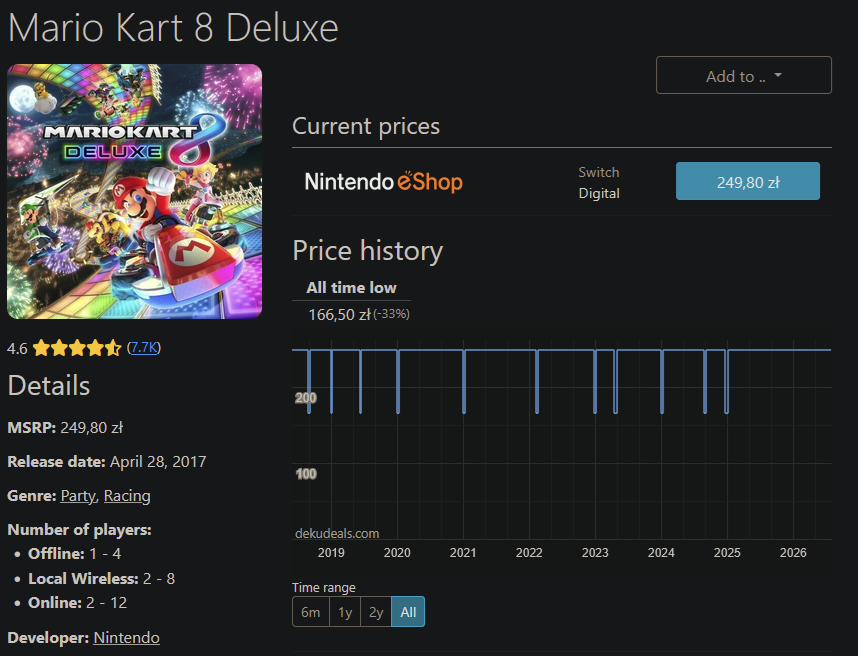
Task: Click the 2023 label on chart axis
Action: (x=595, y=553)
